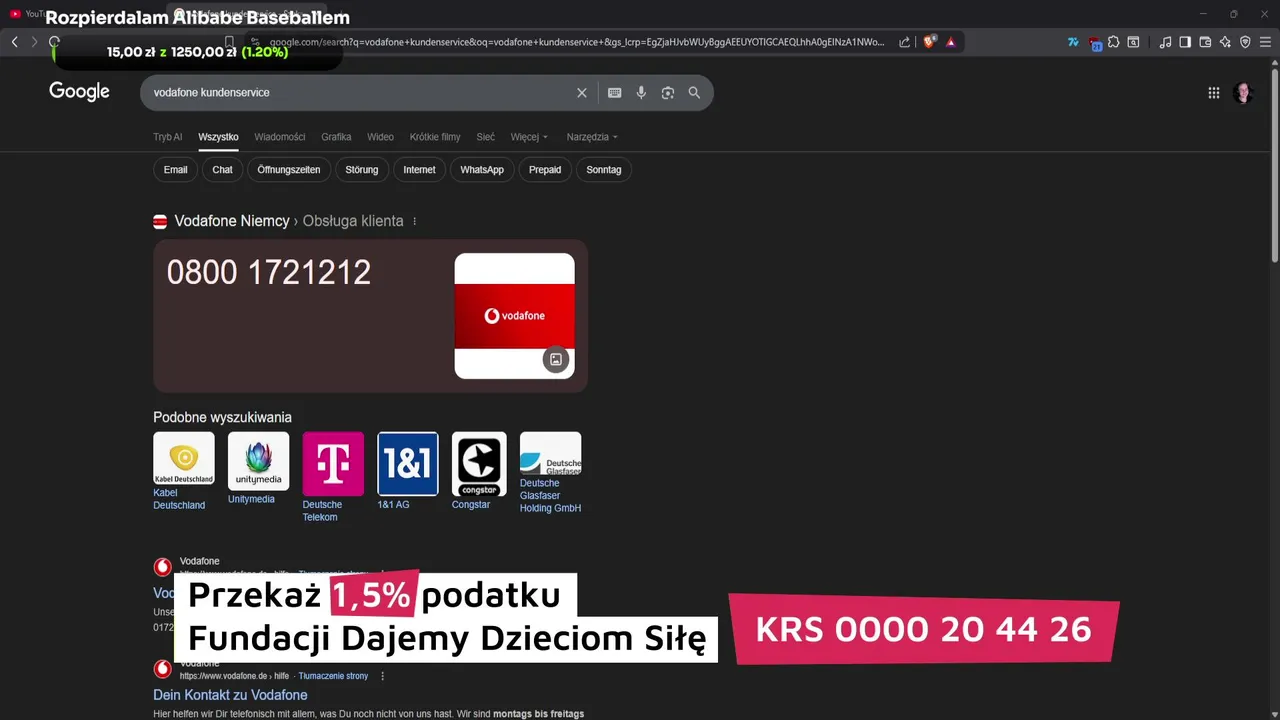Image resolution: width=1280 pixels, height=720 pixels.
Task: Expand the Więcej dropdown
Action: click(529, 137)
